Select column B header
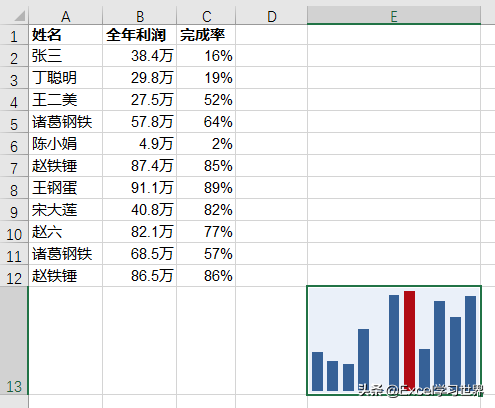Viewport: 495px width, 408px height. 140,16
